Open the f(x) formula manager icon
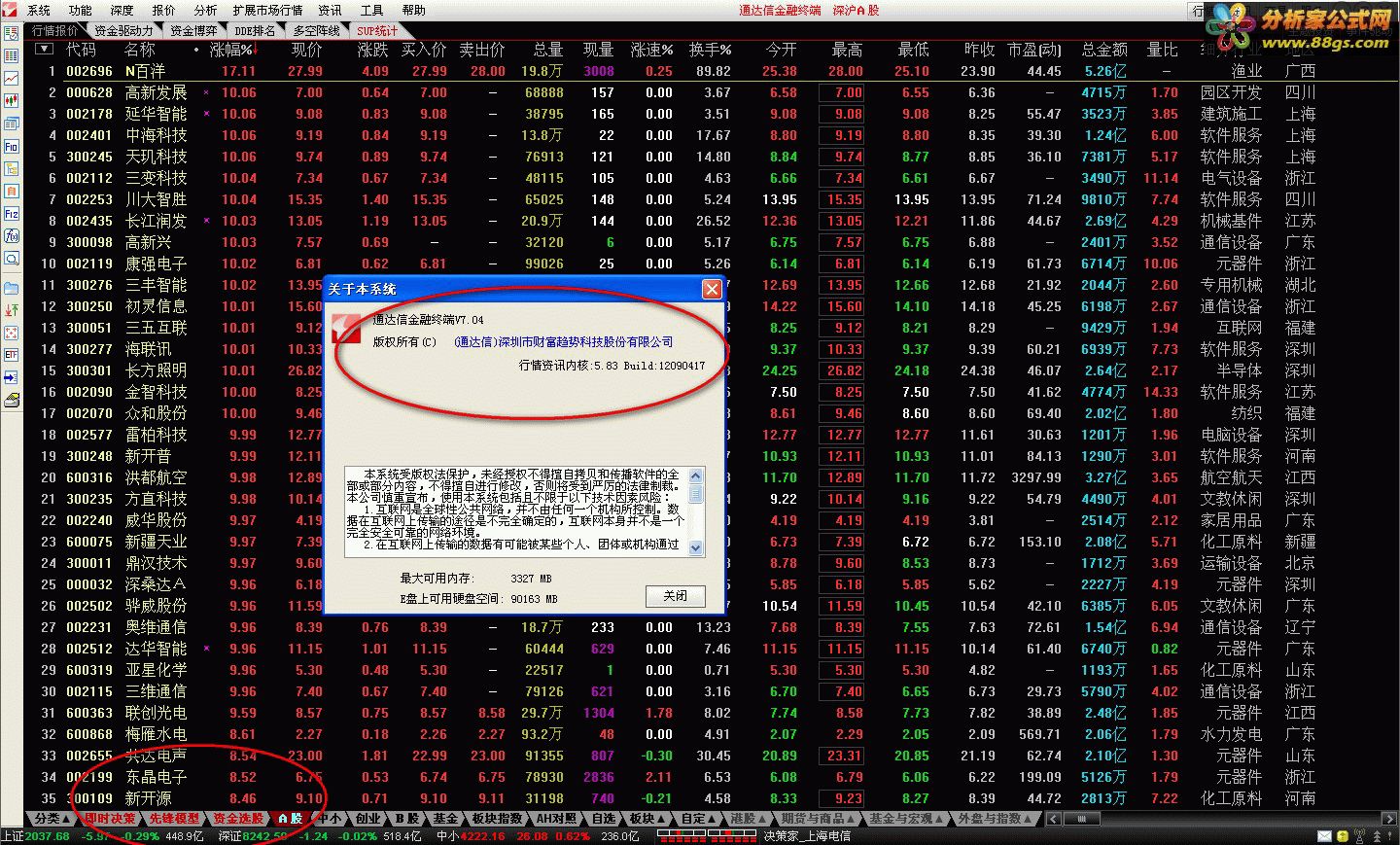This screenshot has width=1400, height=845. pos(11,236)
